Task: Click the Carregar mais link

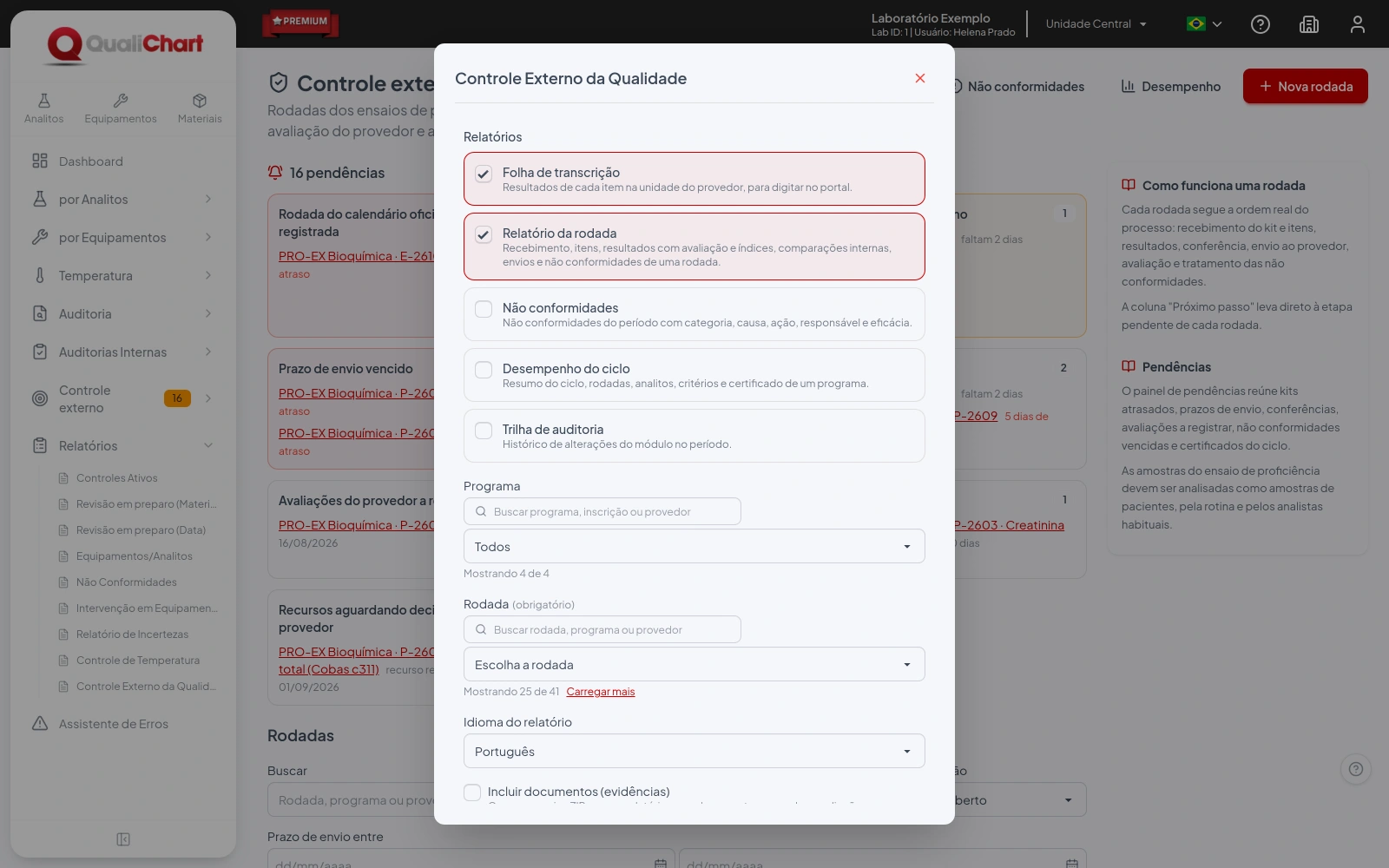Action: pyautogui.click(x=601, y=692)
